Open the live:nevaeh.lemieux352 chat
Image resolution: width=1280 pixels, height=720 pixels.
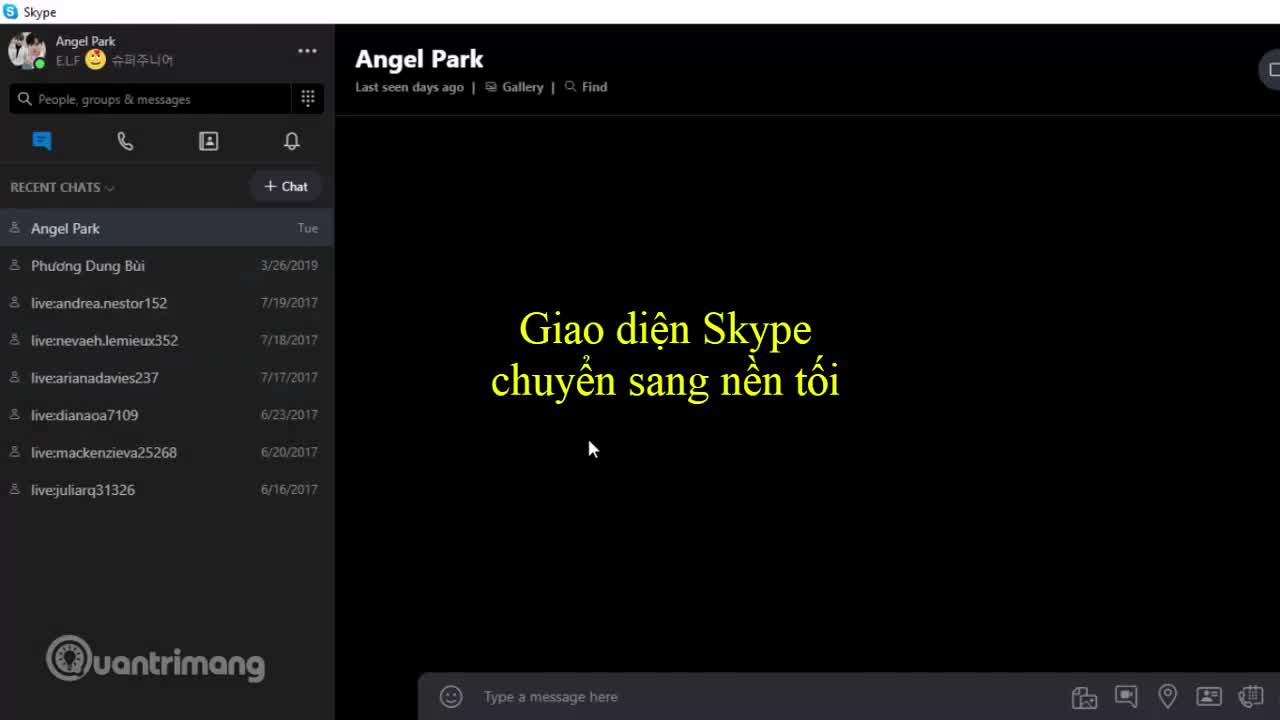click(166, 340)
